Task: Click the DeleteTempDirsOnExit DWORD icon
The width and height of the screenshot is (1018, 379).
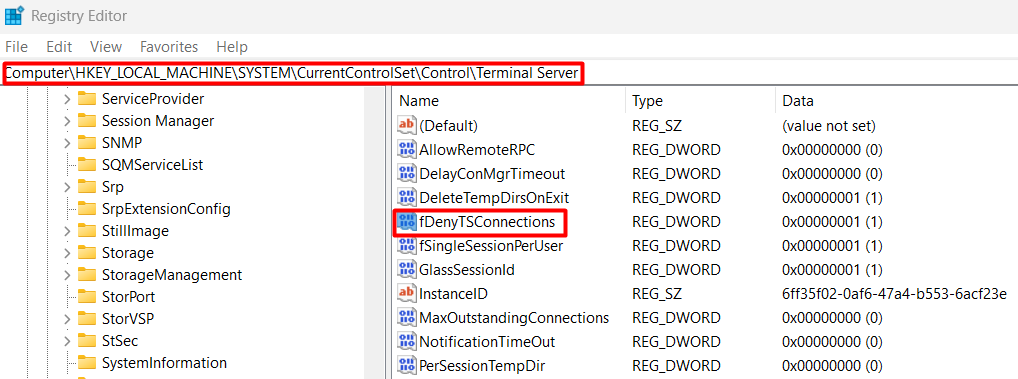Action: coord(406,198)
